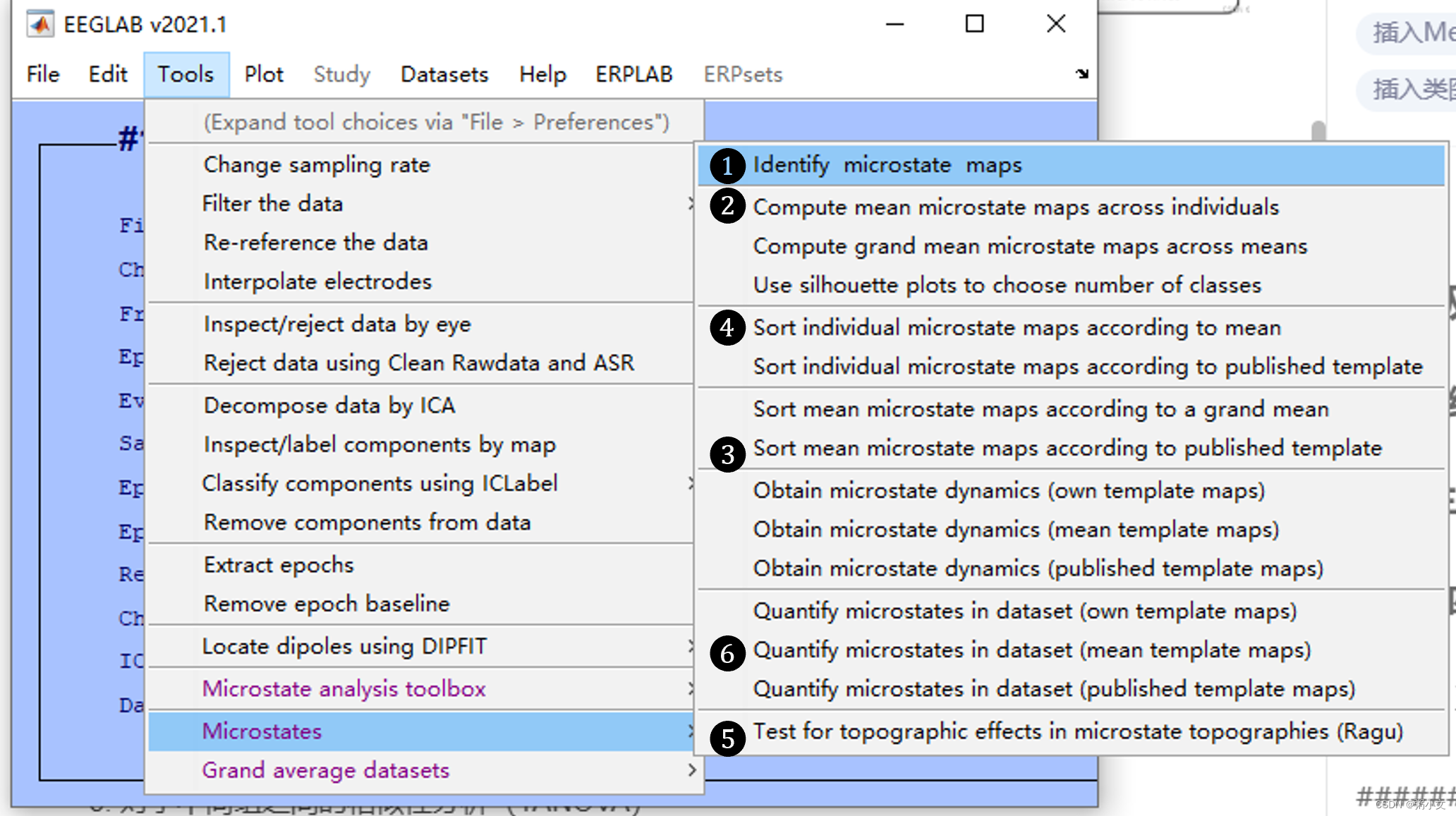This screenshot has width=1456, height=816.
Task: Select Obtain microstate dynamics (mean template maps)
Action: [x=1071, y=530]
